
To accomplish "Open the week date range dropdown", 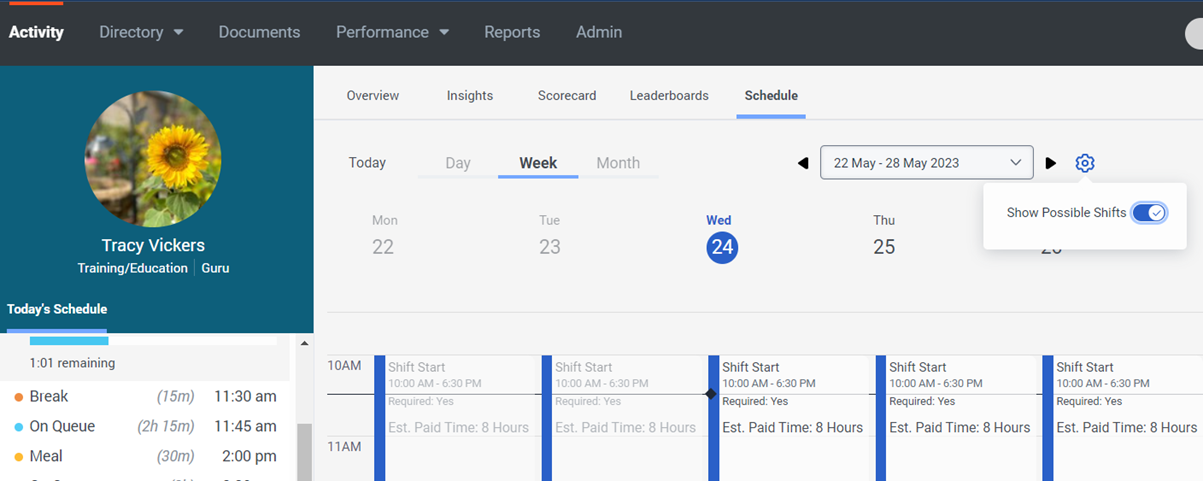I will coord(926,163).
